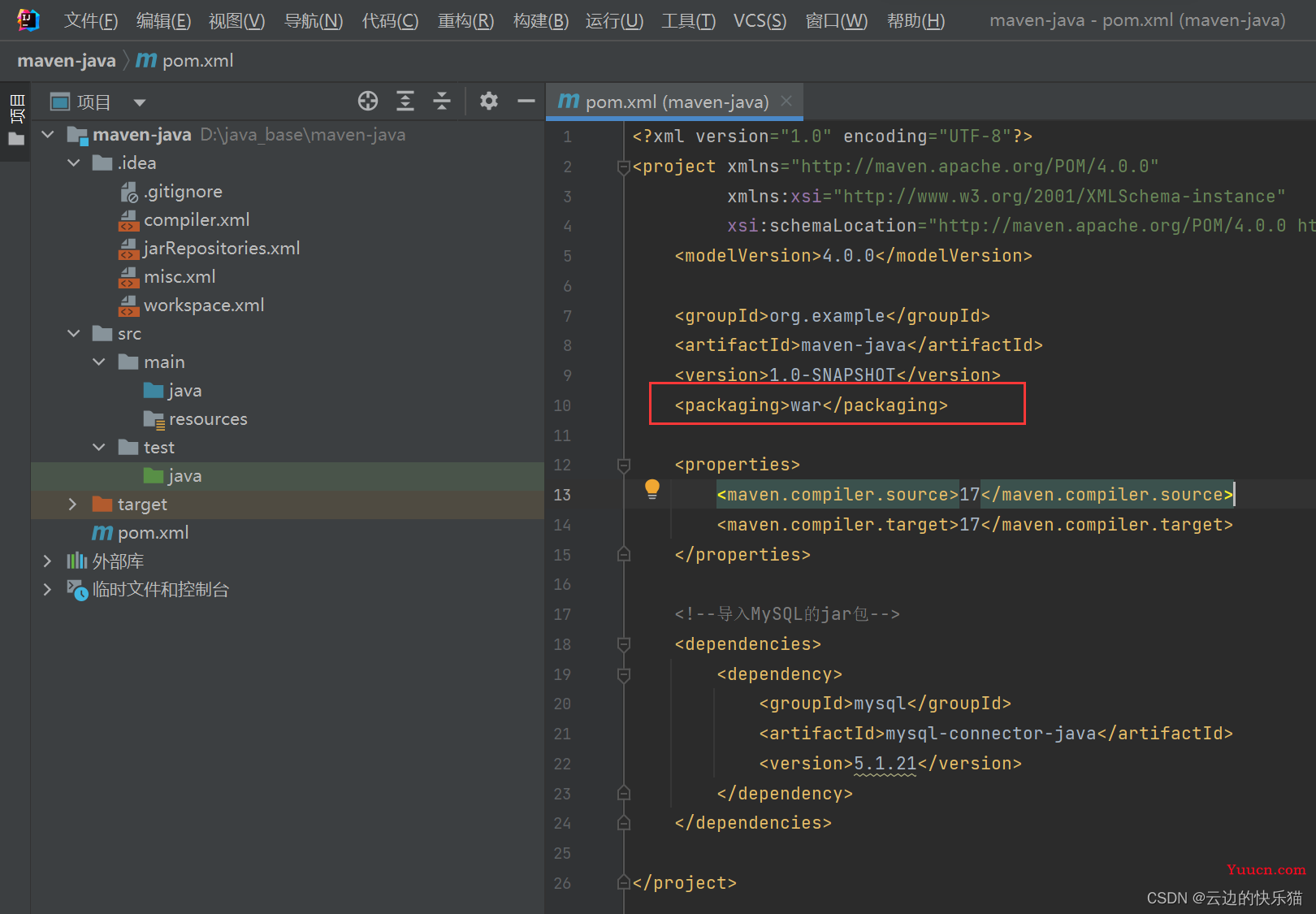The height and width of the screenshot is (914, 1316).
Task: Expand the 临时文件和控制台 node
Action: (47, 589)
